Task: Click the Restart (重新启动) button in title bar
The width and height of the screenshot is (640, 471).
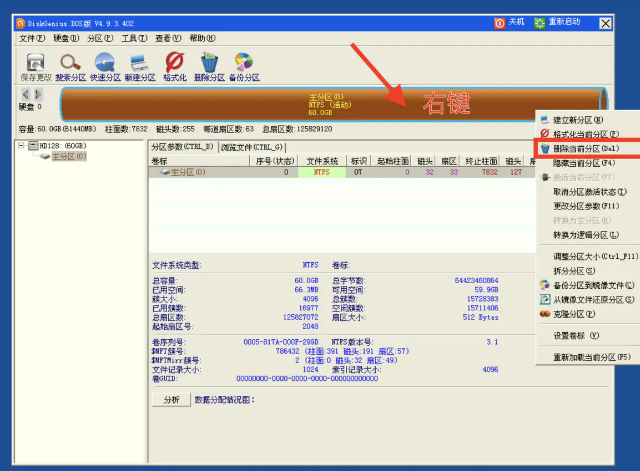Action: [557, 22]
